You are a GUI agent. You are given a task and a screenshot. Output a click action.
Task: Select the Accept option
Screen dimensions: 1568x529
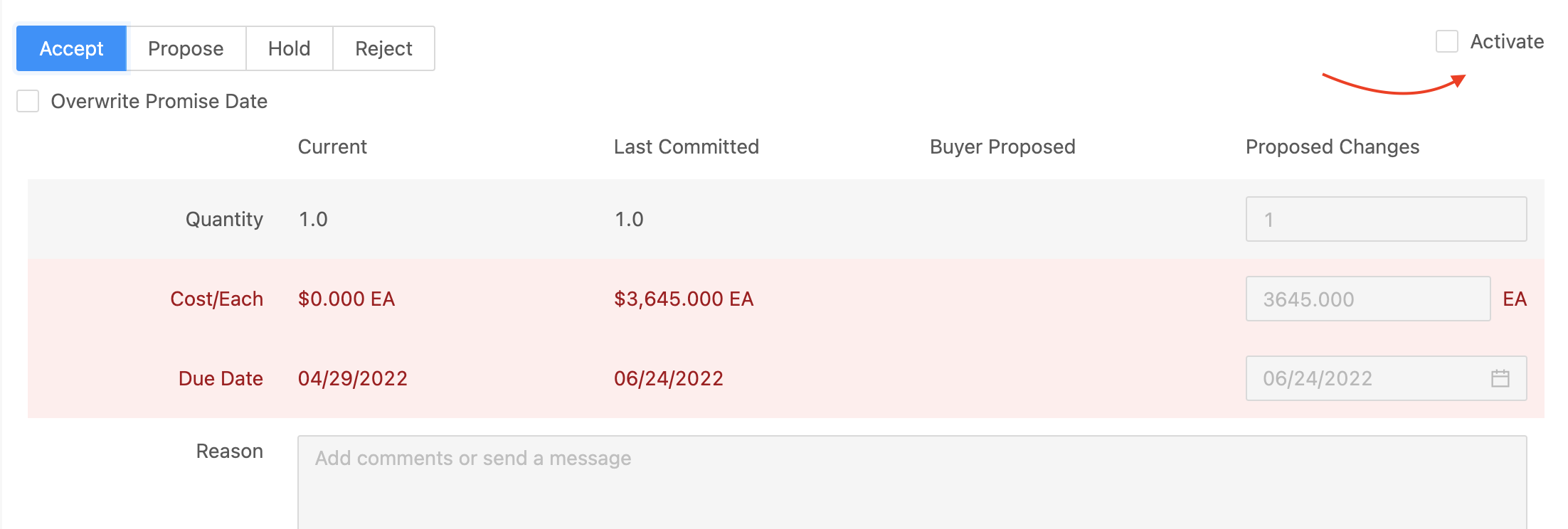(x=71, y=48)
